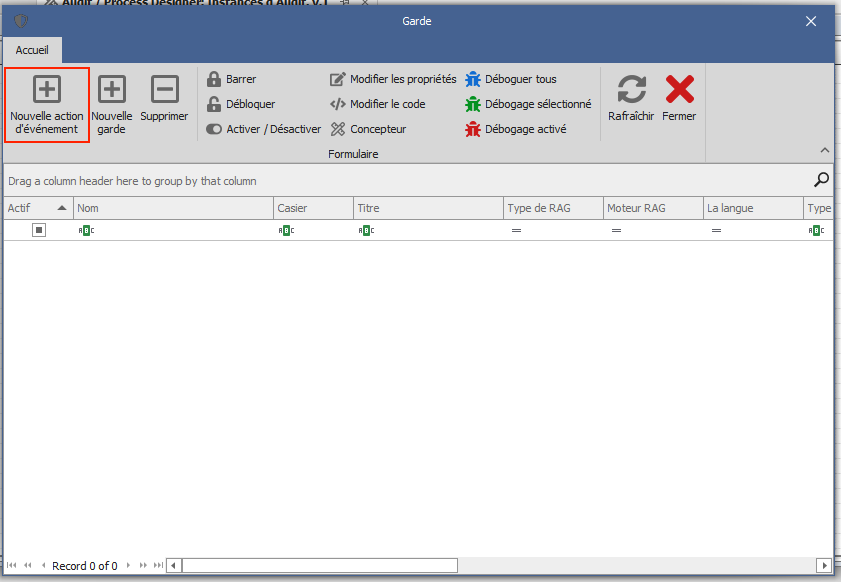Switch to the Accueil tab
This screenshot has width=841, height=582.
pos(32,50)
